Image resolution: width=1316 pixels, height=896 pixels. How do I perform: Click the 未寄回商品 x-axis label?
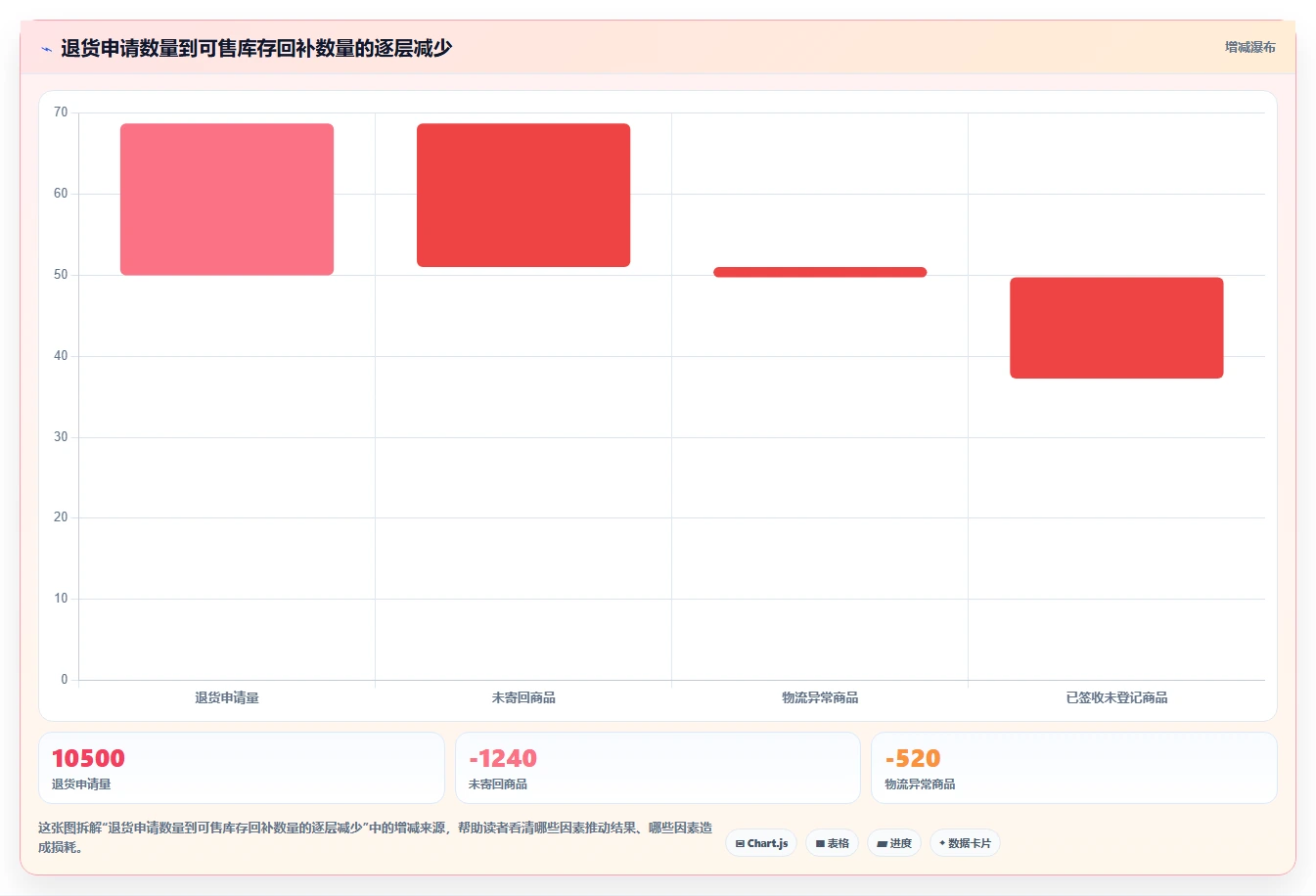click(523, 697)
